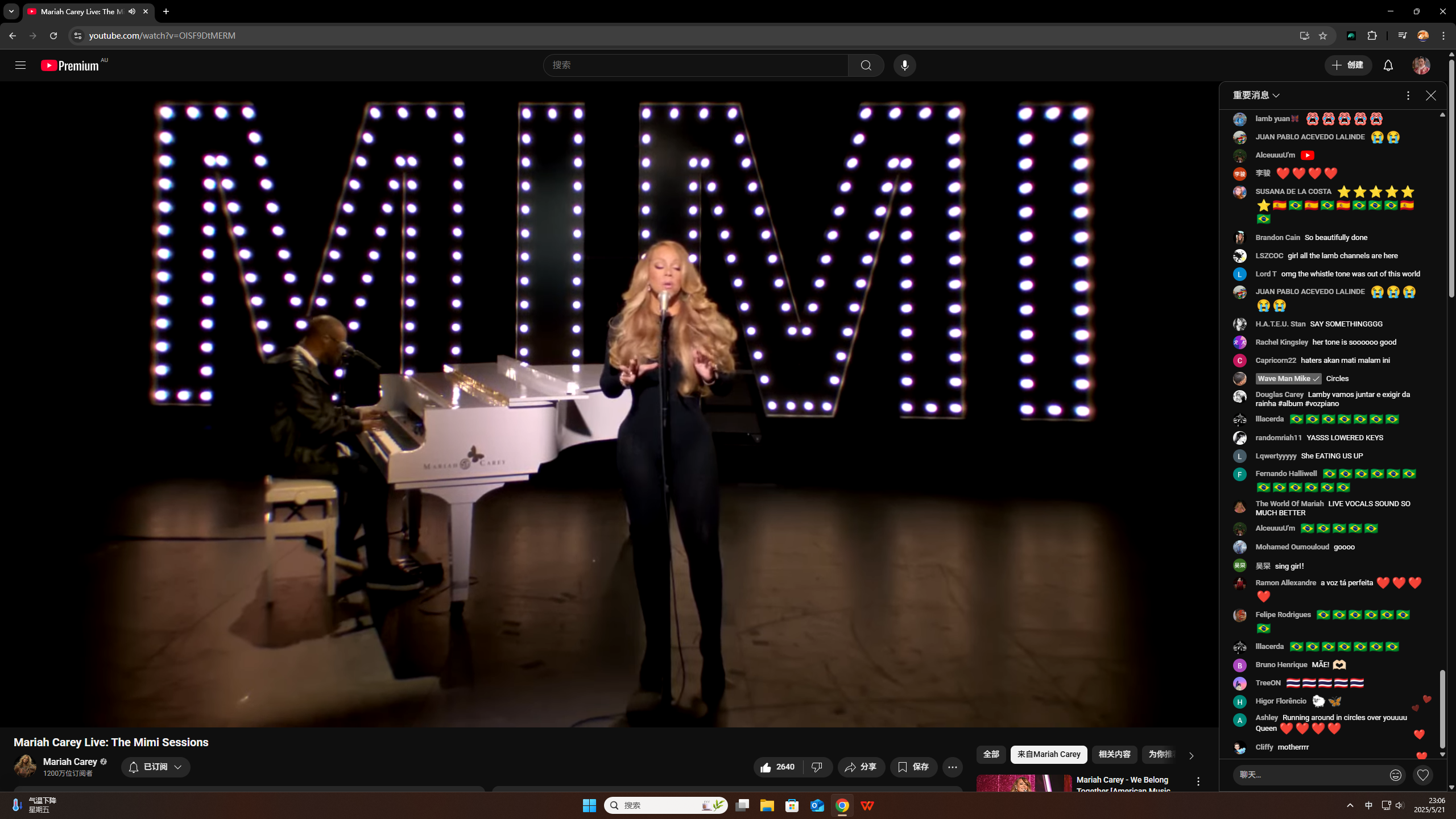Viewport: 1456px width, 819px height.
Task: Open more actions ellipsis under video
Action: tap(953, 767)
